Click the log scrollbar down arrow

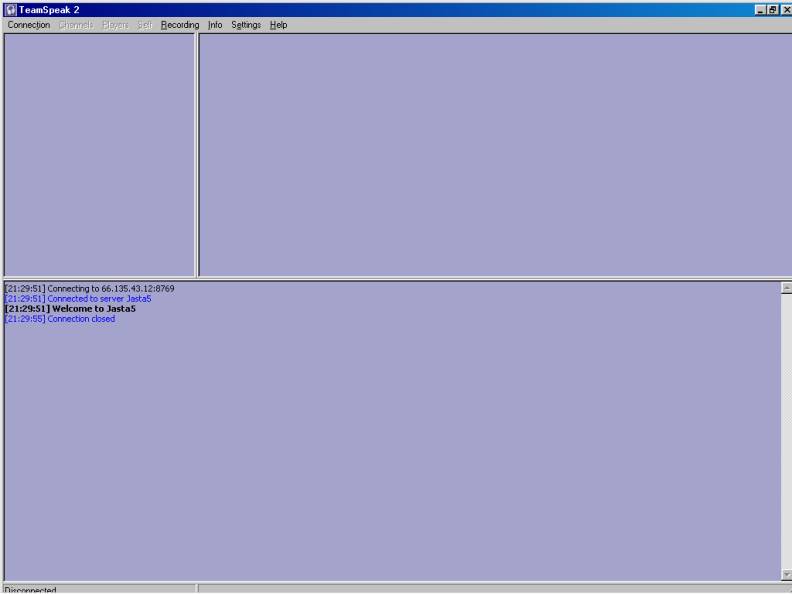[x=786, y=575]
